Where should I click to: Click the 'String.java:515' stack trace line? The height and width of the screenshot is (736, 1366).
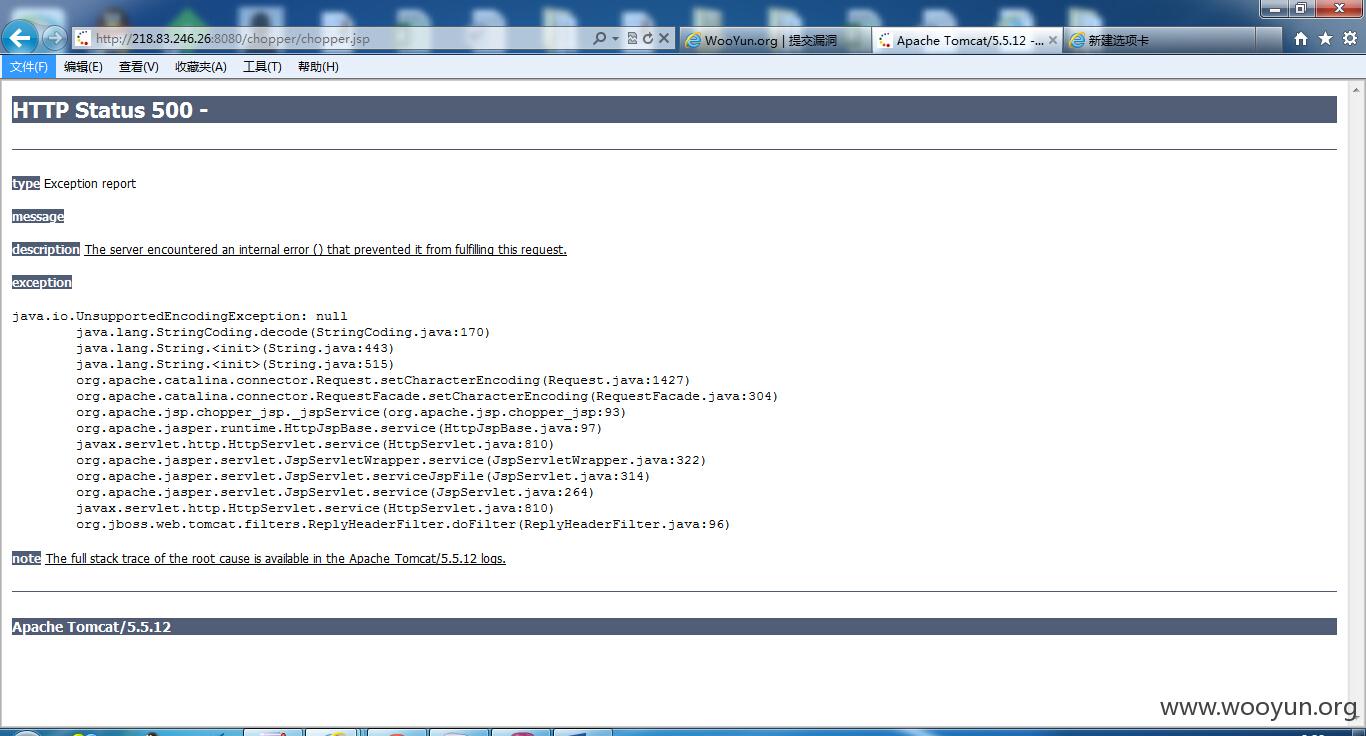click(x=235, y=364)
